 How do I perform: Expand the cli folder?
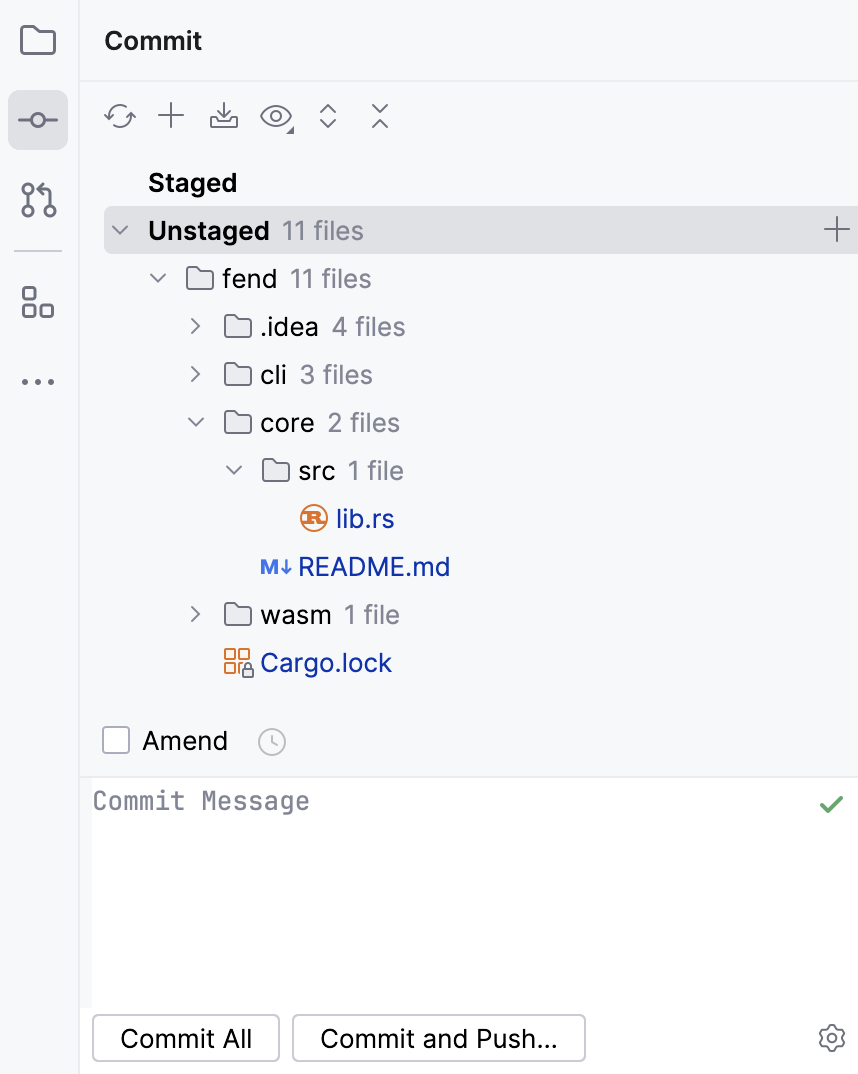(x=195, y=374)
